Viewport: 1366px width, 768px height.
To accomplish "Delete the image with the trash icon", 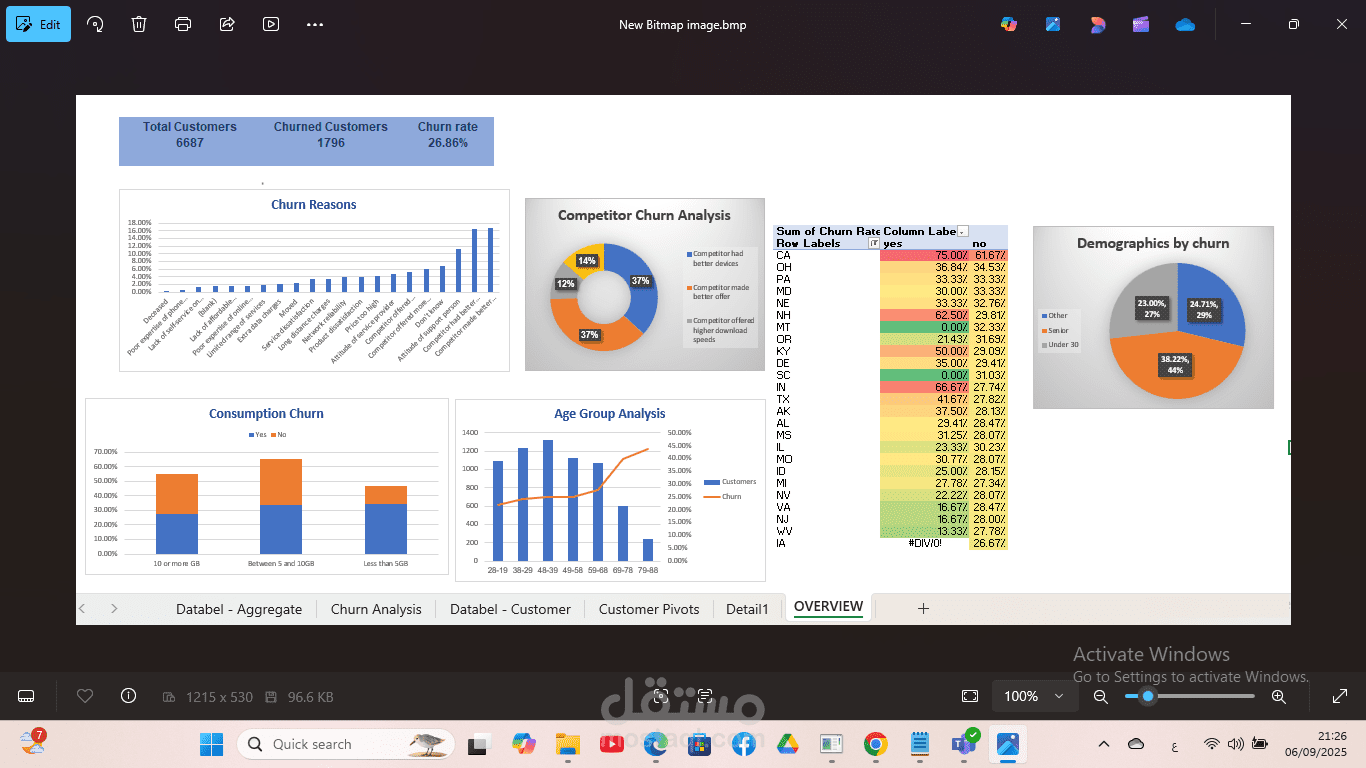I will [139, 24].
